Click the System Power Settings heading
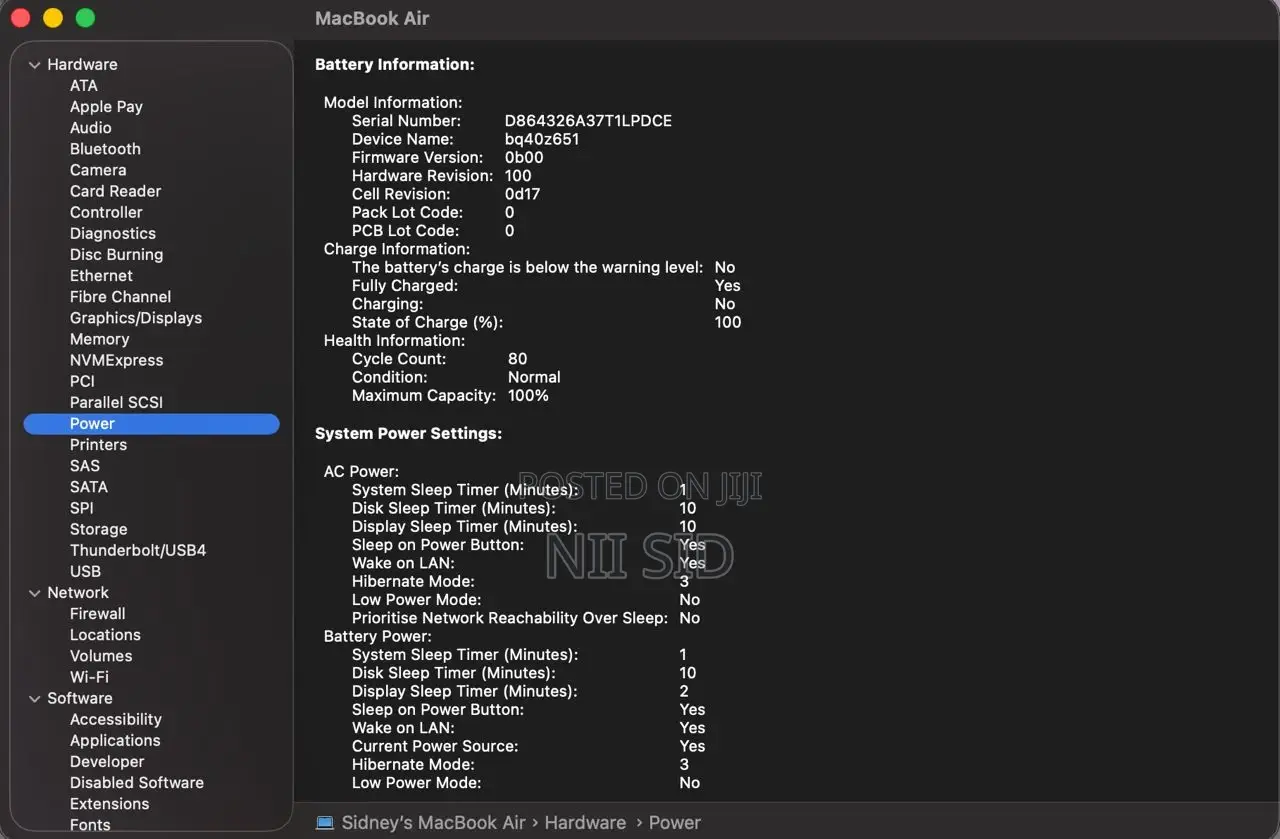Viewport: 1280px width, 839px height. 408,434
